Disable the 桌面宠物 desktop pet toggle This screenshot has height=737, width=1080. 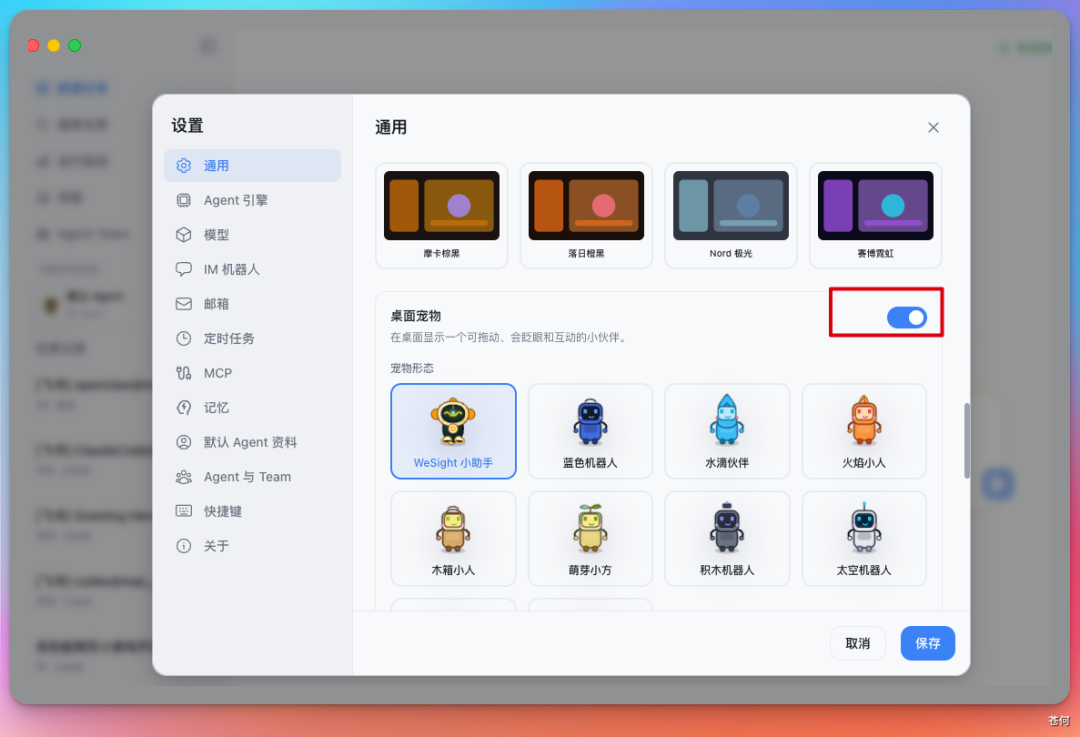906,318
